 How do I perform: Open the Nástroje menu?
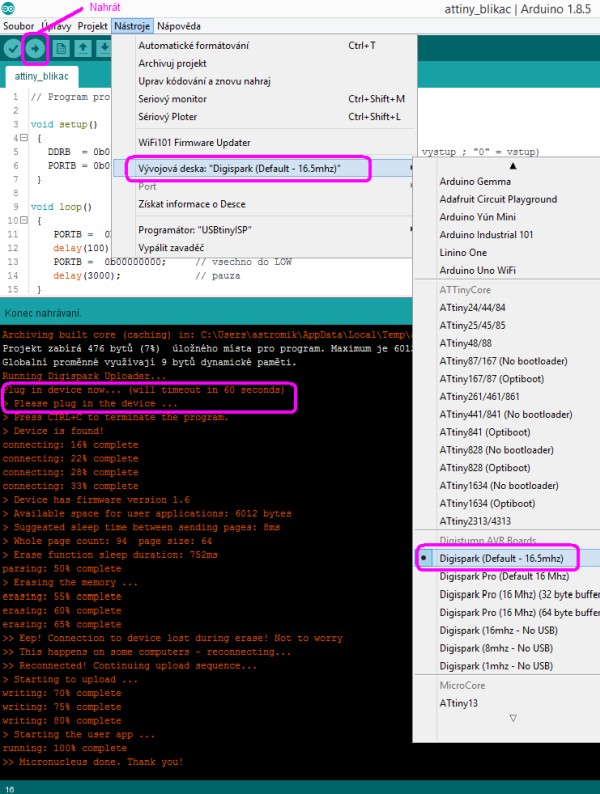point(132,26)
